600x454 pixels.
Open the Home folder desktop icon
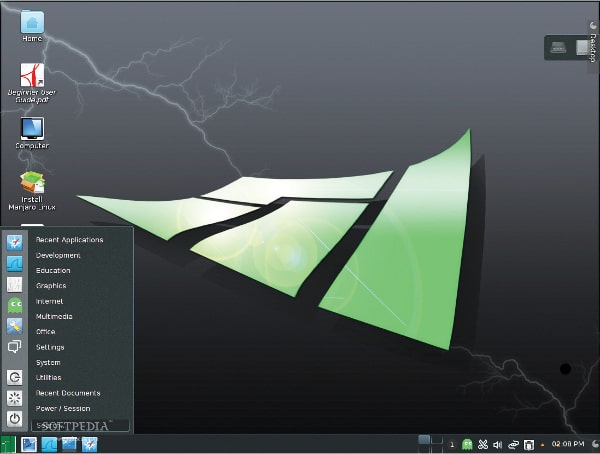[32, 26]
